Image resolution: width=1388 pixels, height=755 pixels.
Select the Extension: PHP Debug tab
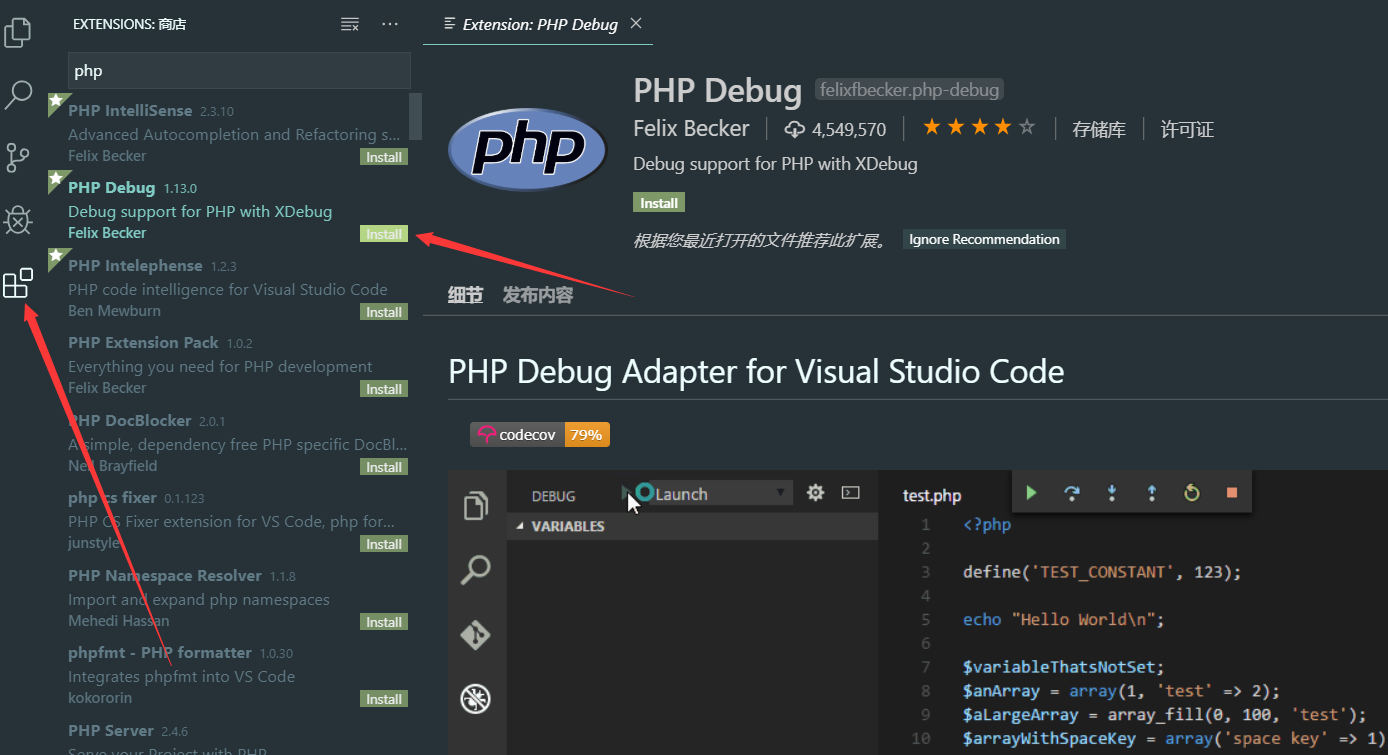point(538,23)
